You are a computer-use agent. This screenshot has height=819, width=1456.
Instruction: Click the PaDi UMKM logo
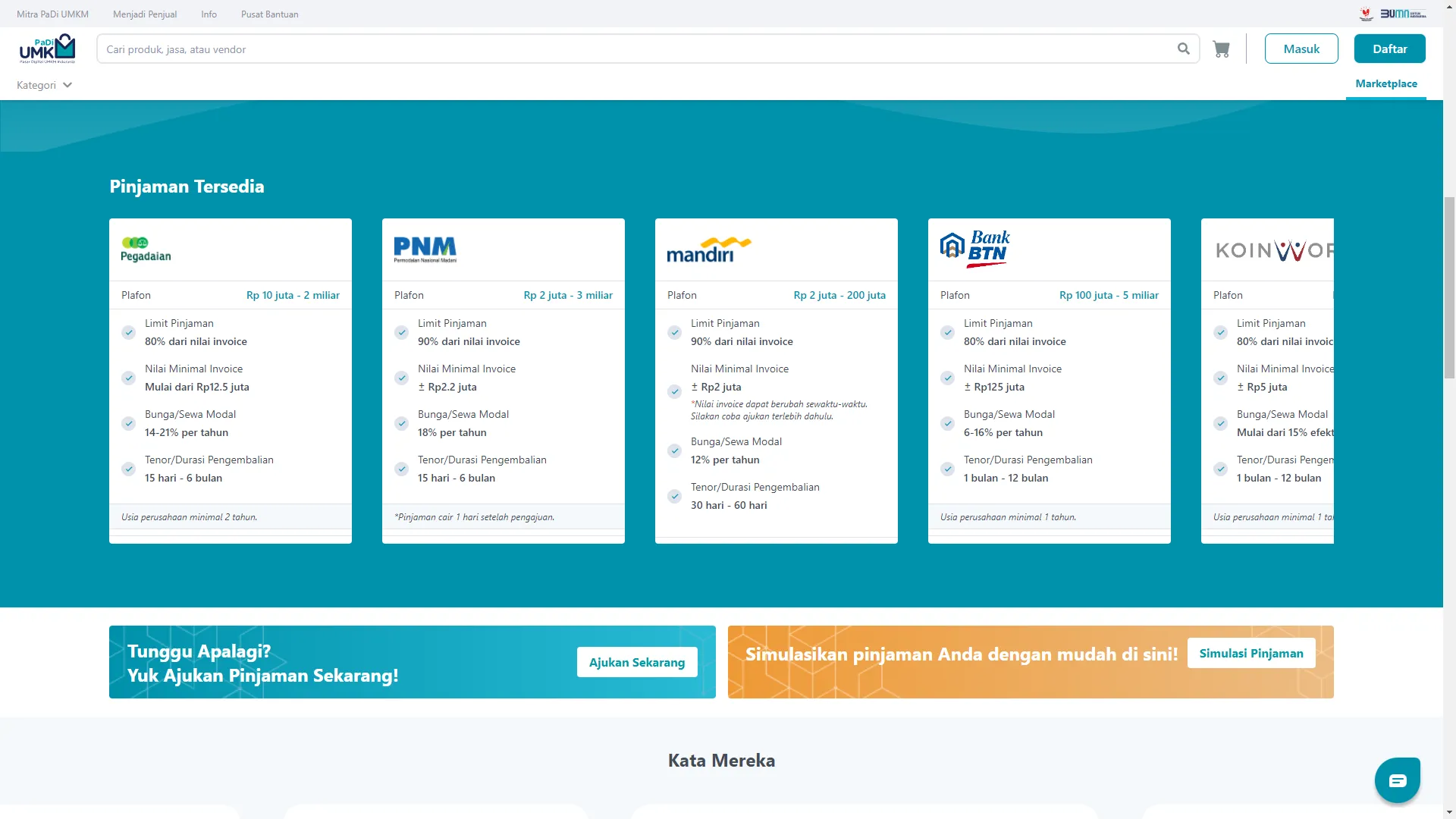(x=47, y=49)
